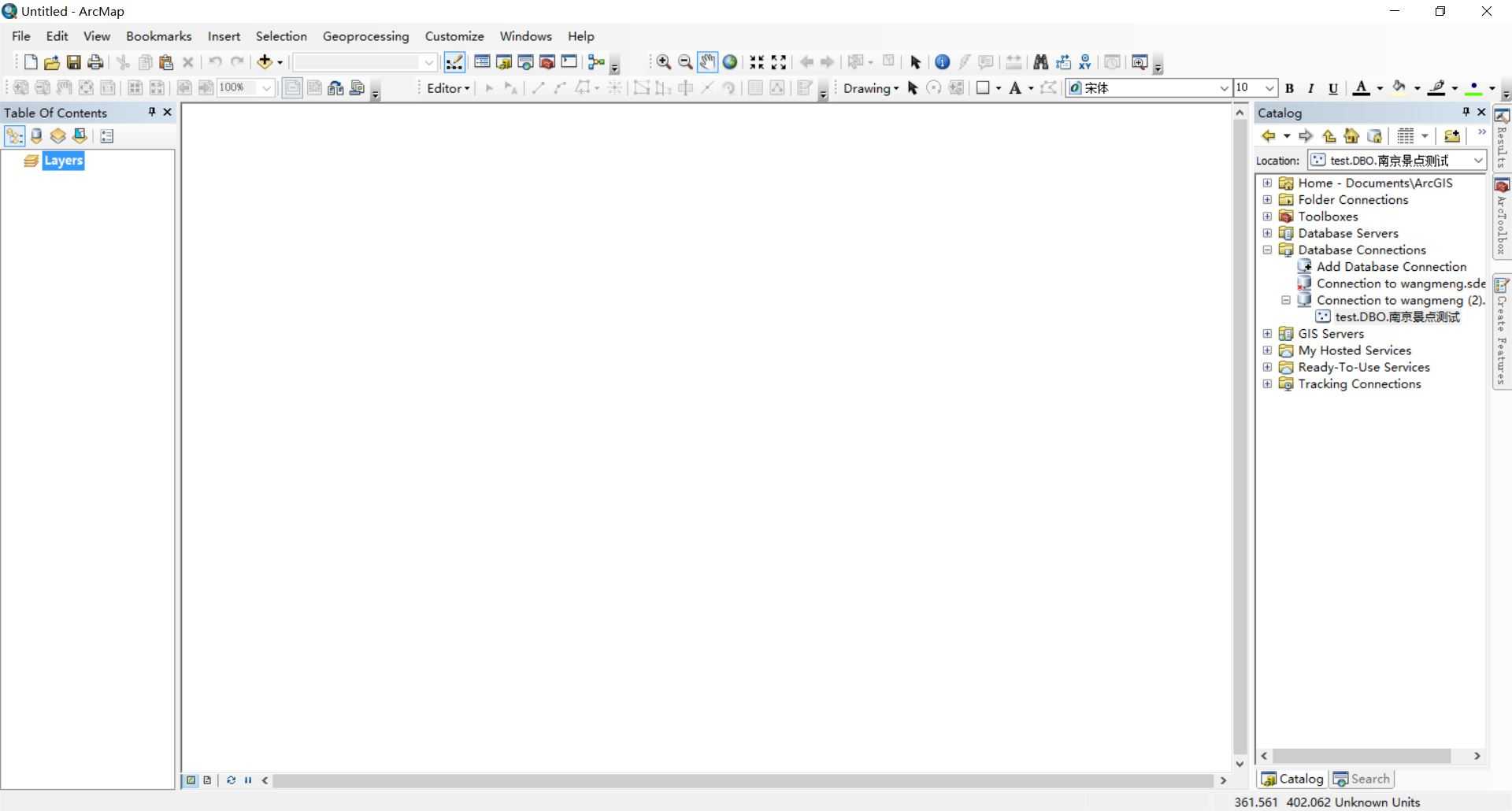
Task: Click the Fixed Zoom Out icon
Action: tap(779, 62)
